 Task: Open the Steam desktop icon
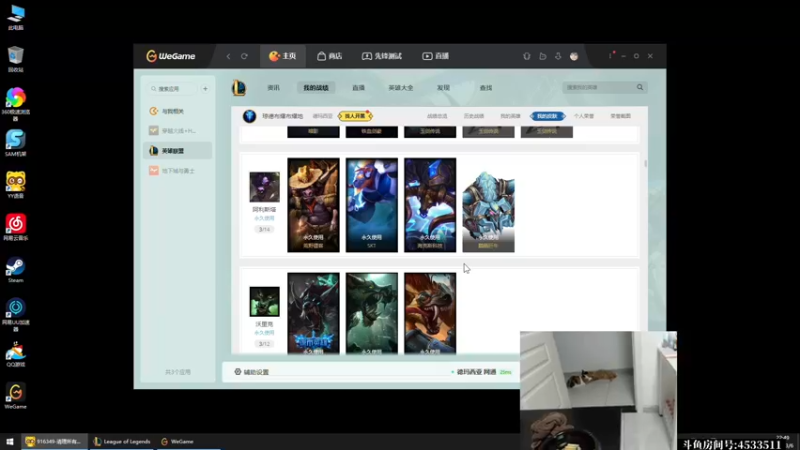pyautogui.click(x=16, y=269)
